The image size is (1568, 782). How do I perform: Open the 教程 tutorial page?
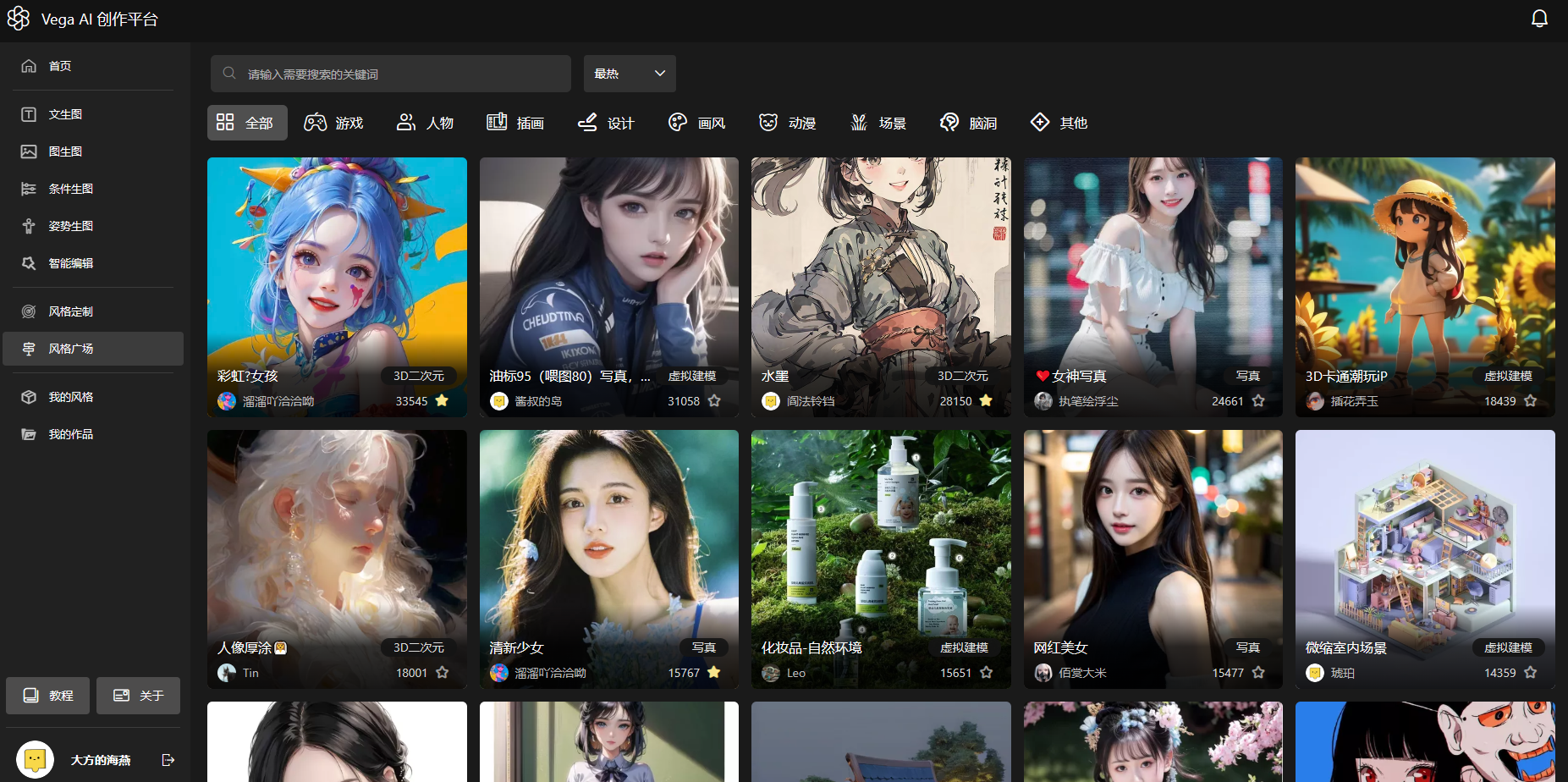tap(47, 695)
